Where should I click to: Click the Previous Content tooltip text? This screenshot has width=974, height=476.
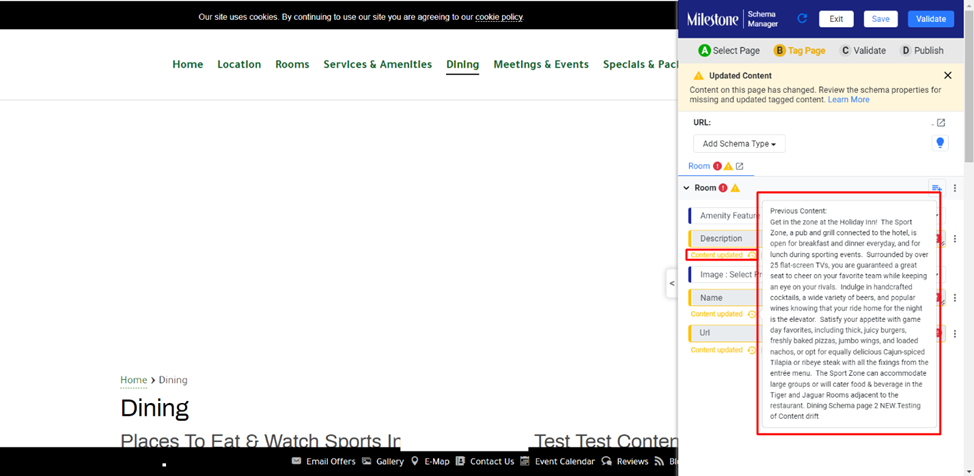849,314
